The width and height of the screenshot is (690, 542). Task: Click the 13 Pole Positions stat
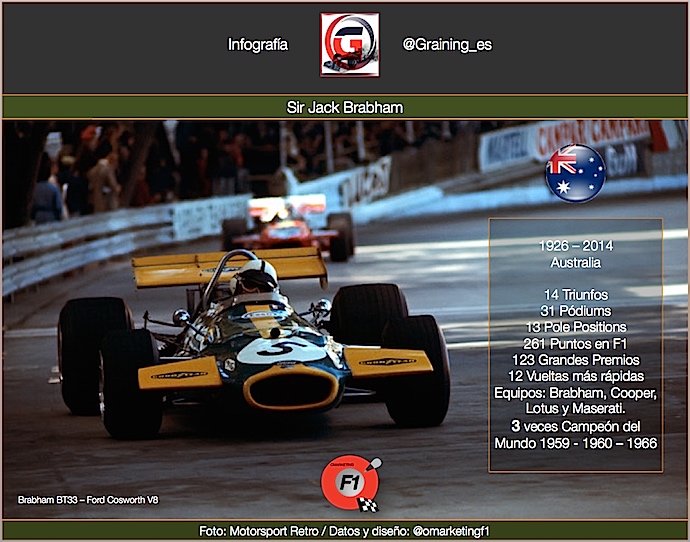pyautogui.click(x=575, y=327)
